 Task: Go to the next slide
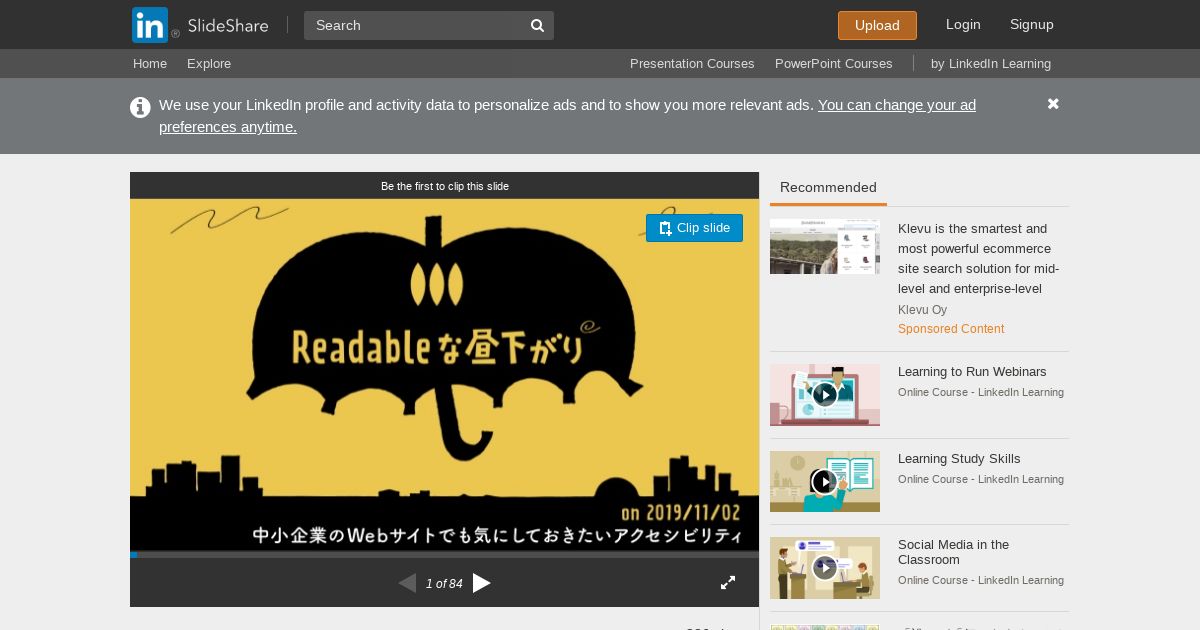482,583
